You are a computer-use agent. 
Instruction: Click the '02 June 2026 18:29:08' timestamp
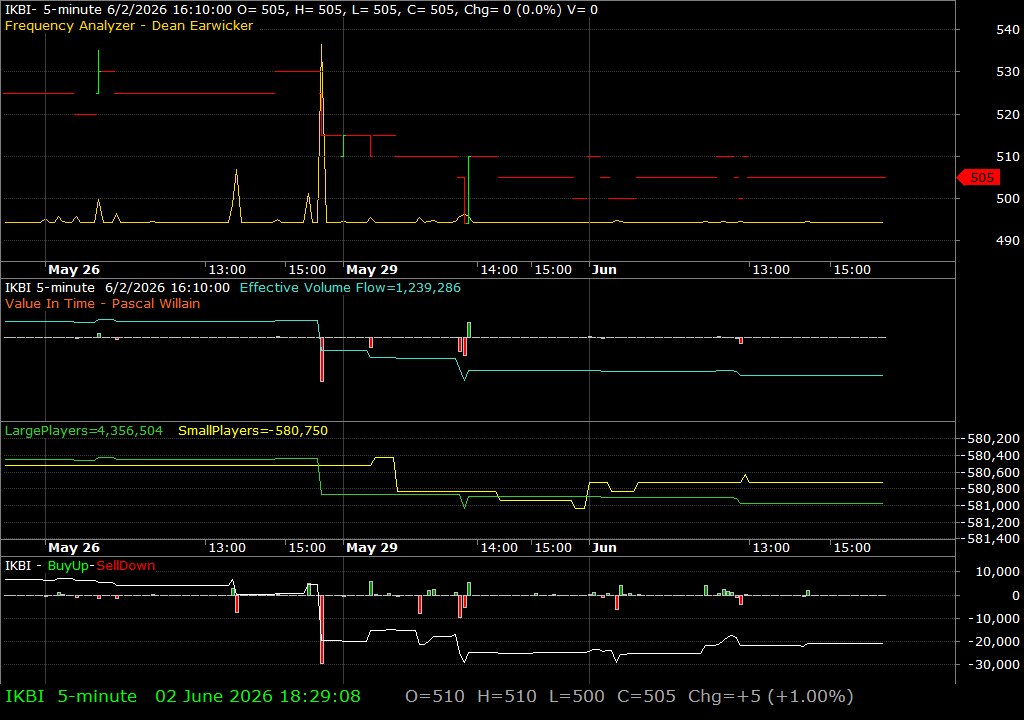(257, 696)
